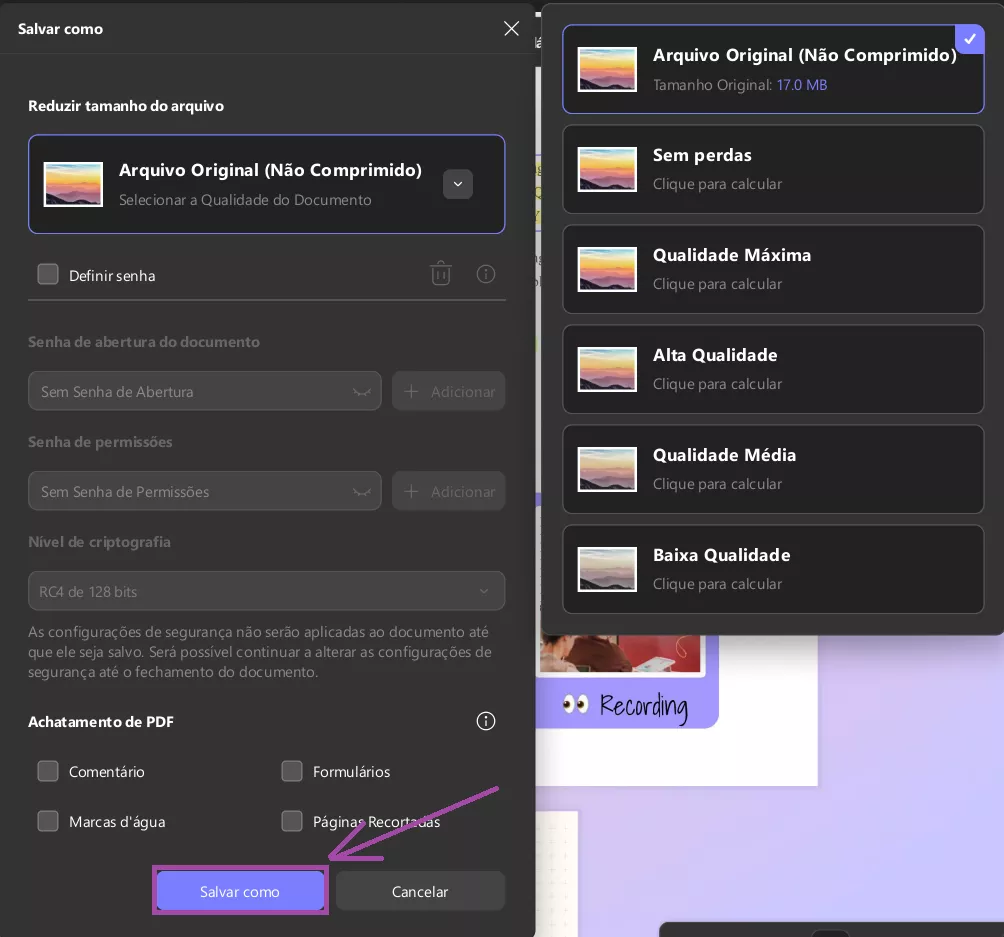
Task: Click the trash icon next to Definir senha
Action: coord(441,273)
